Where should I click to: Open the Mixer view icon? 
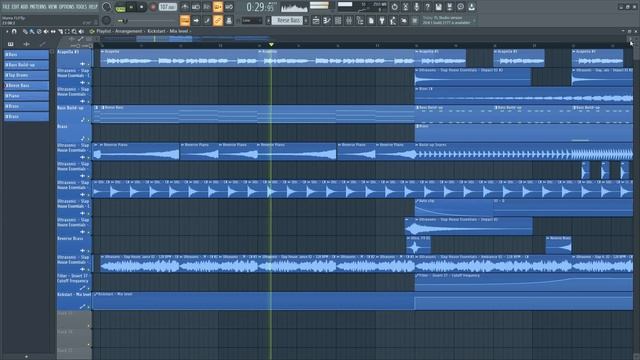(x=349, y=20)
